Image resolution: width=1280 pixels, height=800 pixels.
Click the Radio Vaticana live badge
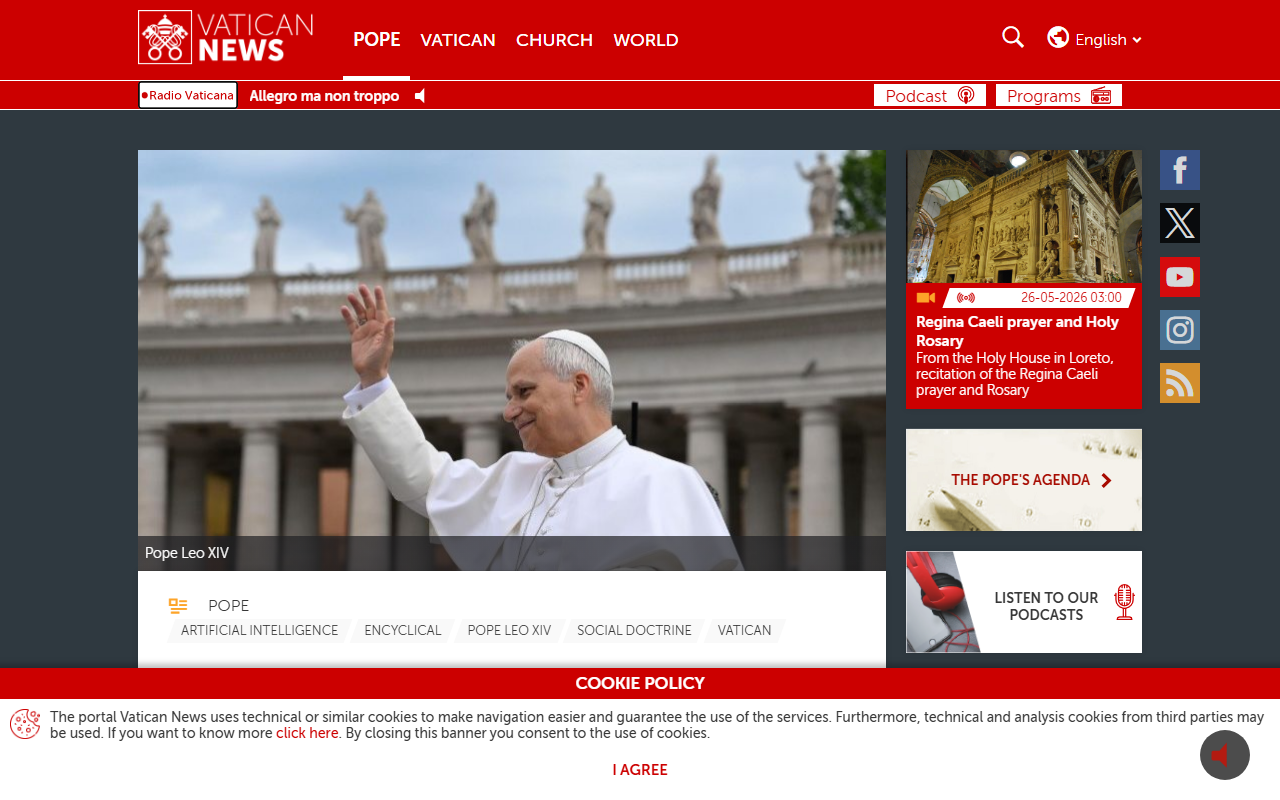click(188, 95)
